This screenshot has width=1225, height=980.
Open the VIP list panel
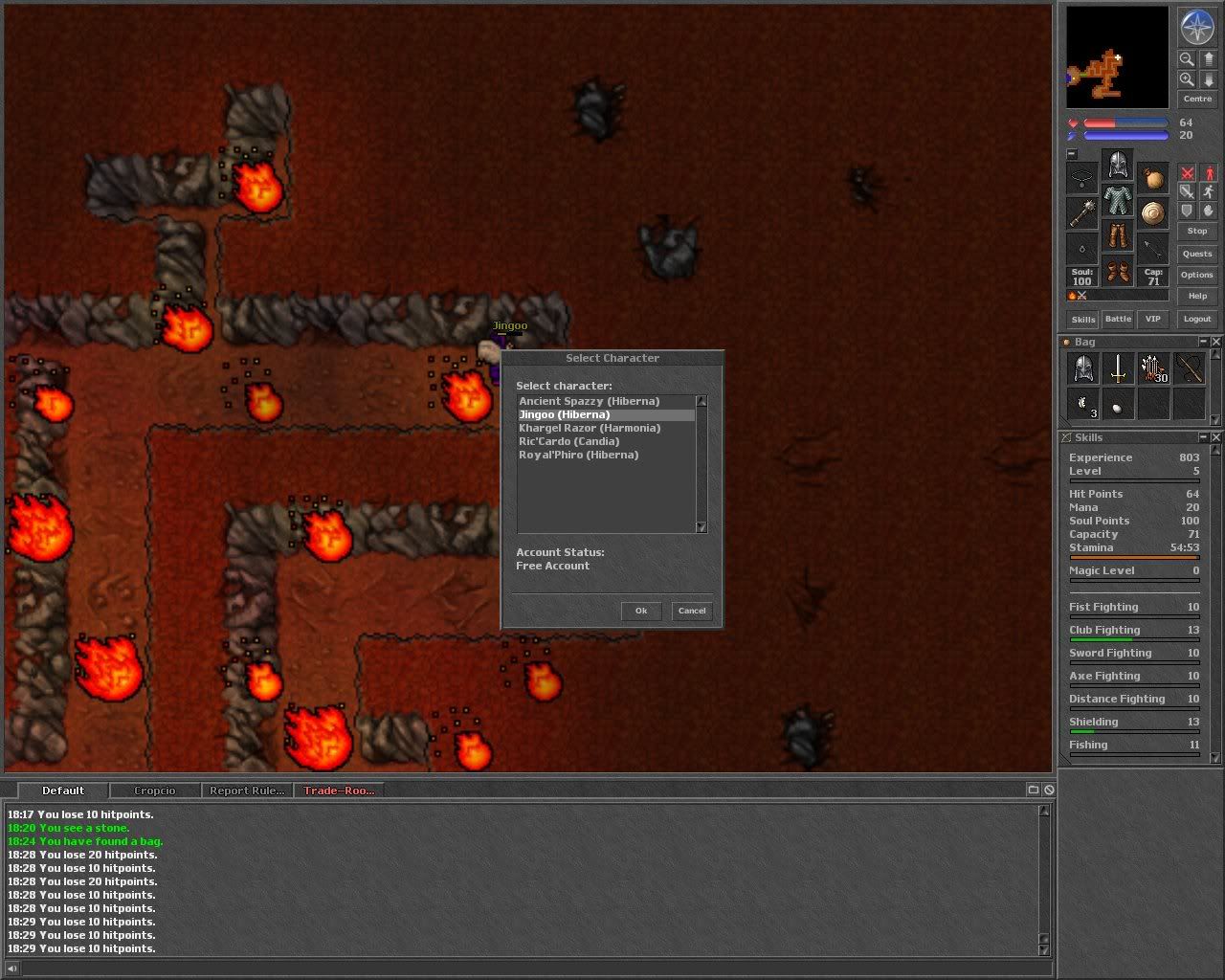tap(1153, 319)
